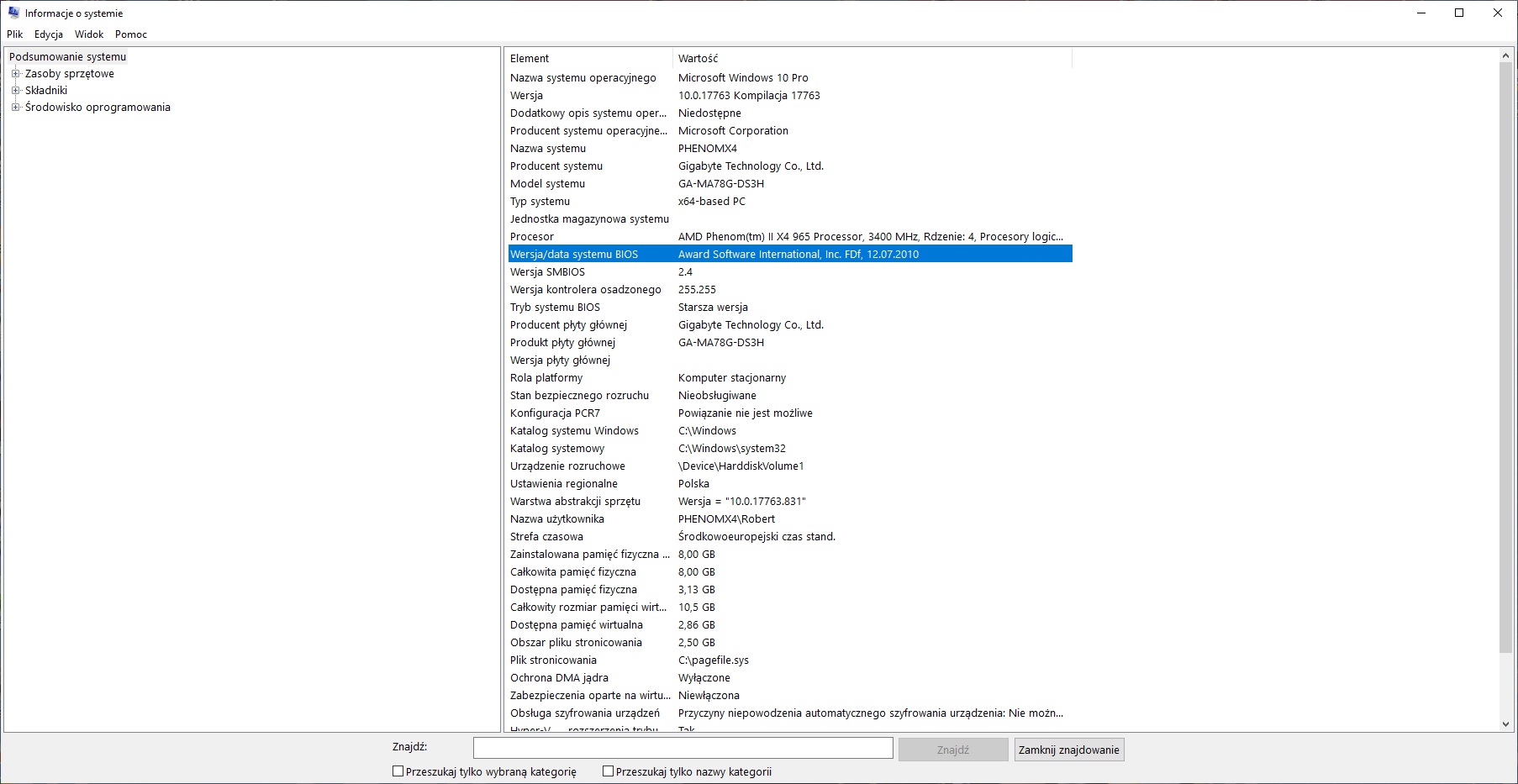Select Warstwa abstrakcji sprzętu row
This screenshot has width=1518, height=784.
(x=790, y=502)
